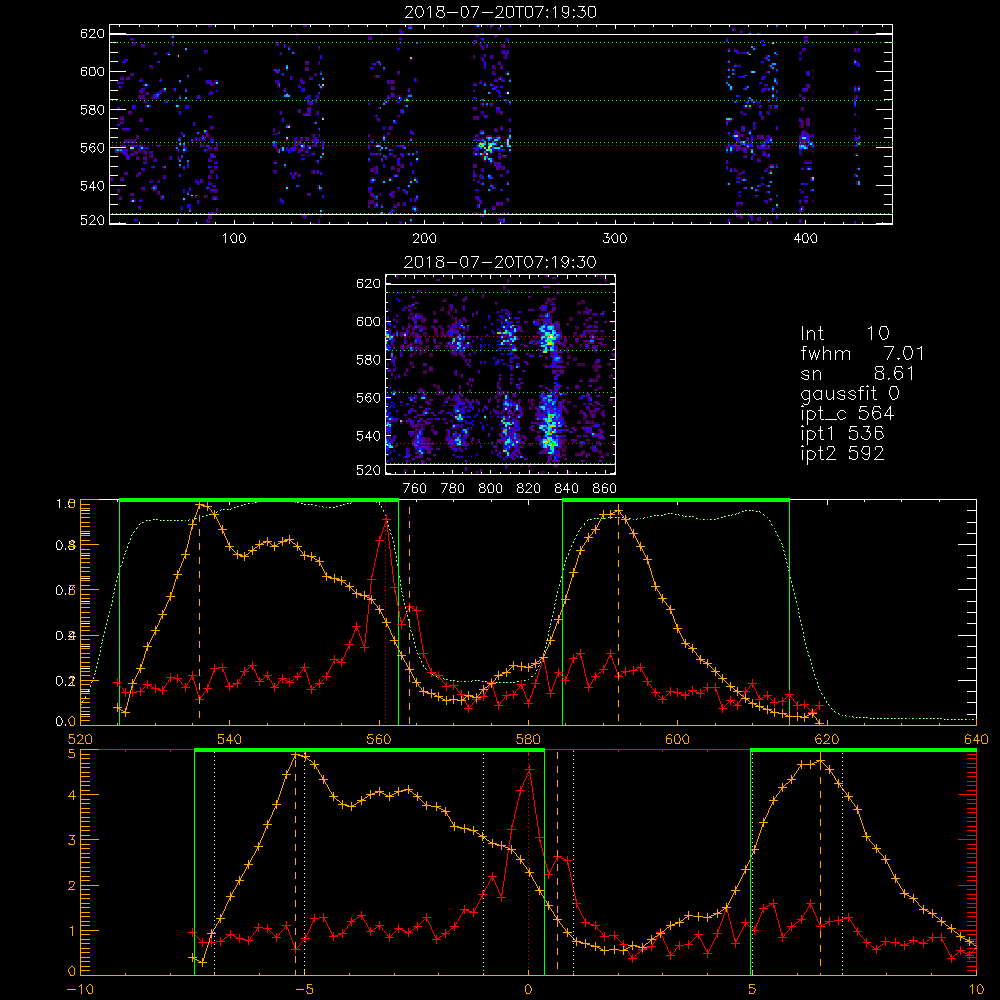1000x1000 pixels.
Task: Click the top plot title 2018-07-20T07:19:30
Action: [500, 12]
